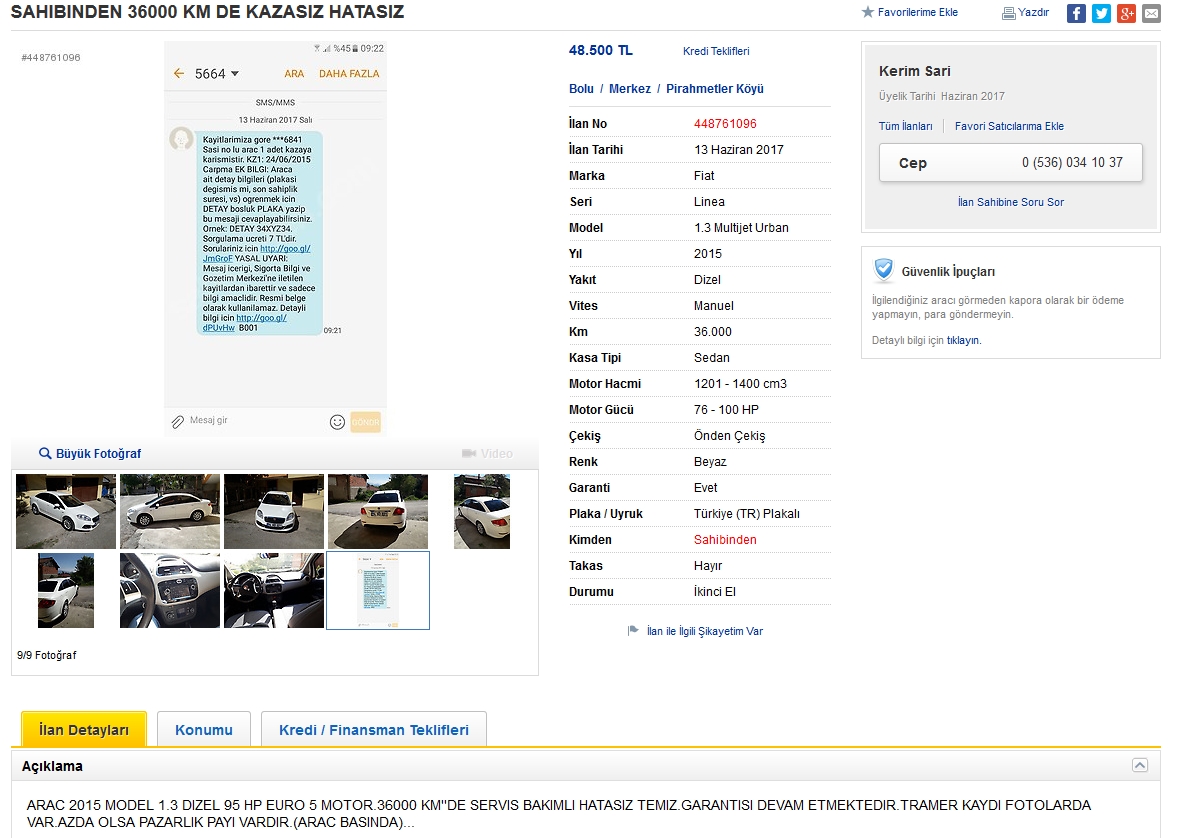Collapse the Açıklama section
Screen dimensions: 1186x838
pos(1140,765)
